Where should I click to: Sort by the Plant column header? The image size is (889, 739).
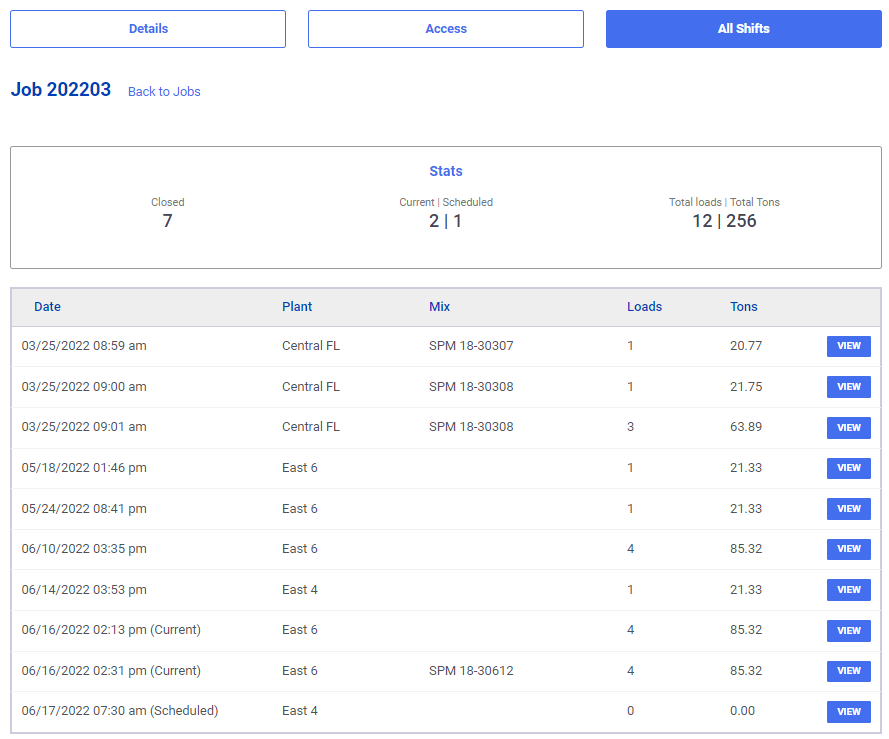click(297, 307)
